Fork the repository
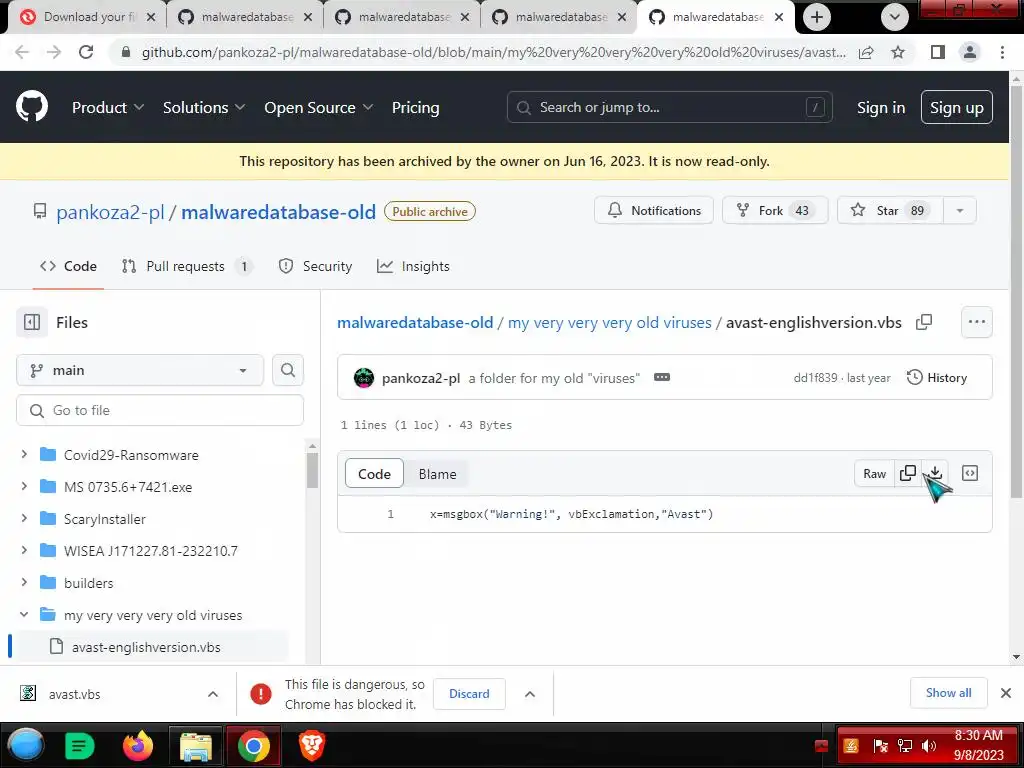This screenshot has height=768, width=1024. (x=775, y=210)
